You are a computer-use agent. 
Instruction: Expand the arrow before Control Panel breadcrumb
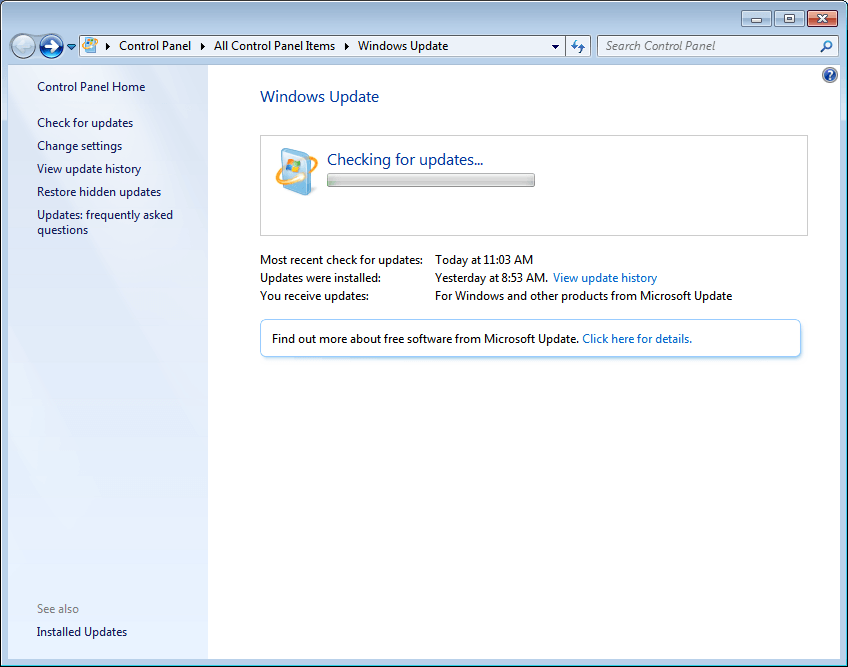tap(108, 47)
